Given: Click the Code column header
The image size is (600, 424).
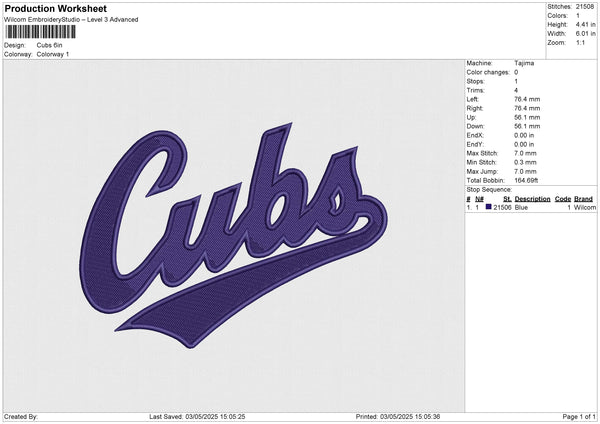Looking at the screenshot, I should point(563,199).
